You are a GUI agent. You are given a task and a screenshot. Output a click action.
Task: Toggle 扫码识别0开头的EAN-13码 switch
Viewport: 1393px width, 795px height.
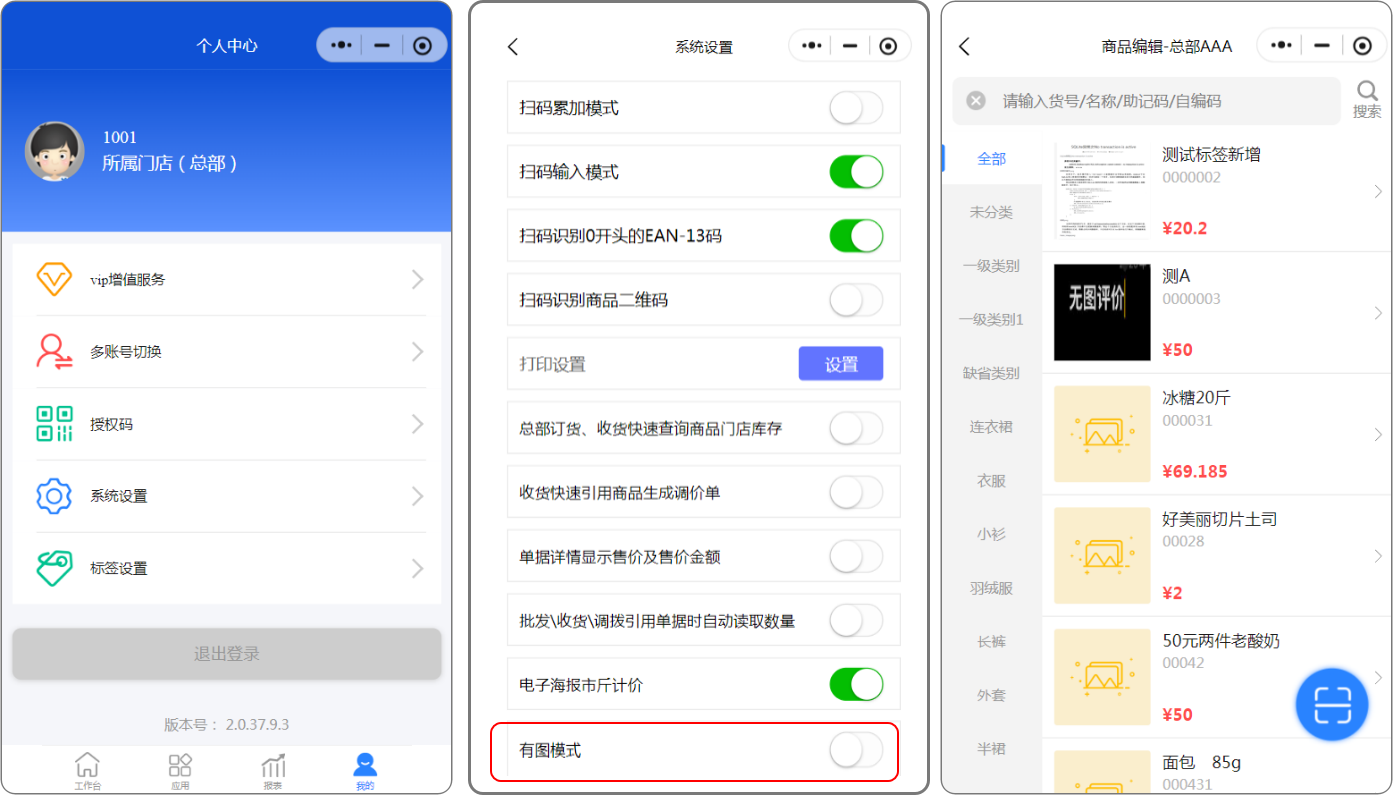[856, 236]
